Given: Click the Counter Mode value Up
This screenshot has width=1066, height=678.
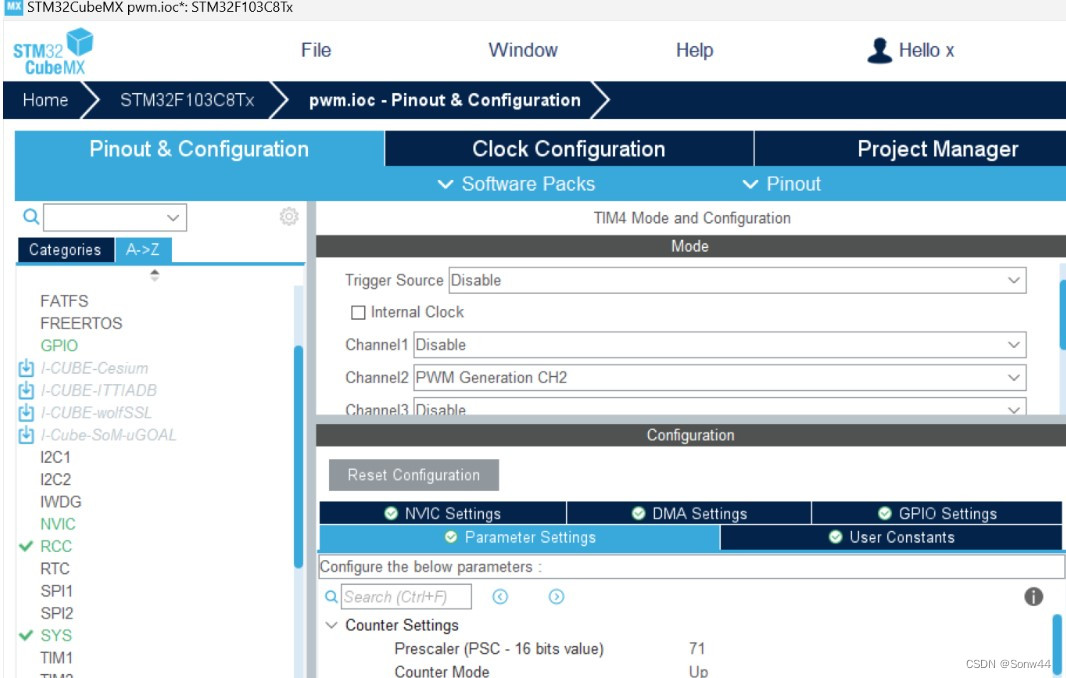Looking at the screenshot, I should [x=698, y=671].
